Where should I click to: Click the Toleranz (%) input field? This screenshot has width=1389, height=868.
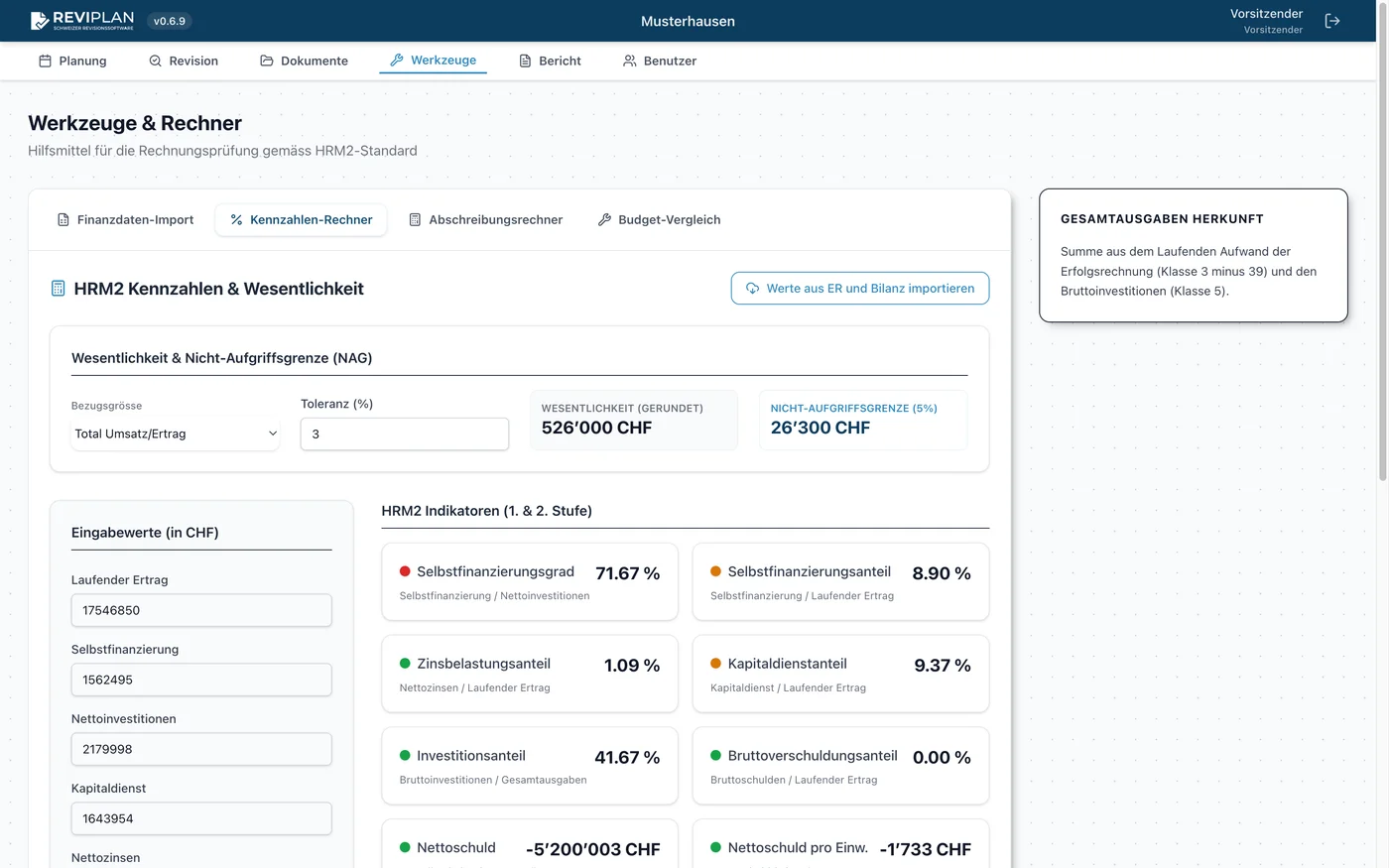pyautogui.click(x=405, y=434)
